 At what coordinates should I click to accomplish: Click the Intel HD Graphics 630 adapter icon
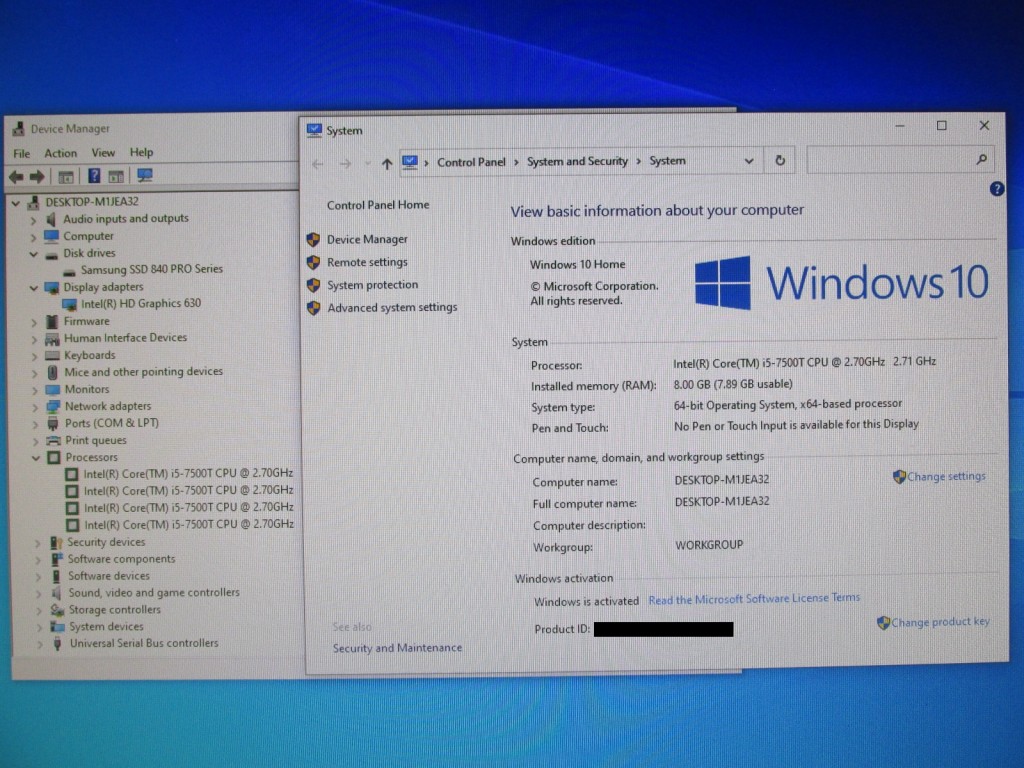pyautogui.click(x=69, y=304)
